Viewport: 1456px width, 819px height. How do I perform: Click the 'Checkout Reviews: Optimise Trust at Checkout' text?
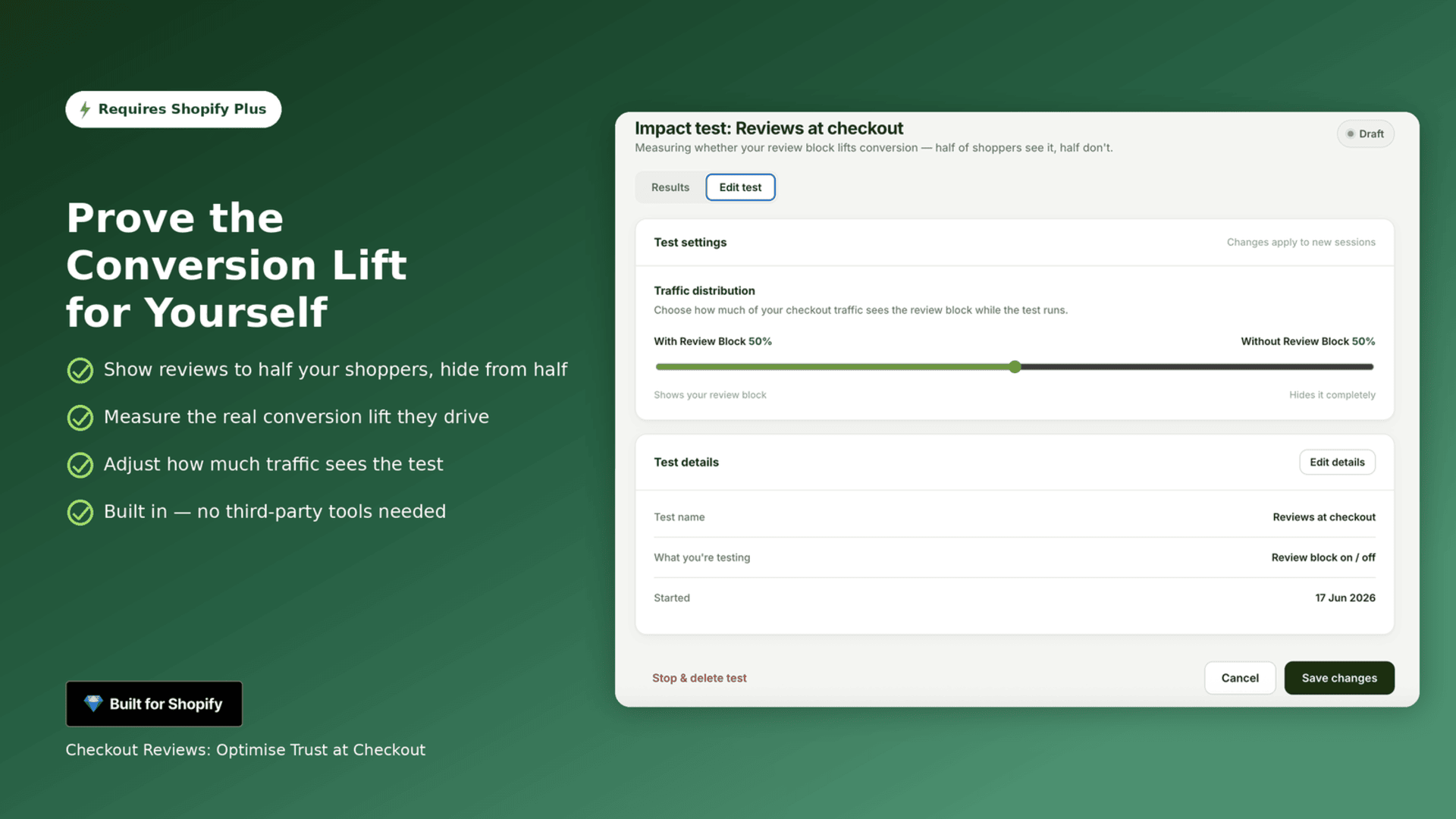246,750
